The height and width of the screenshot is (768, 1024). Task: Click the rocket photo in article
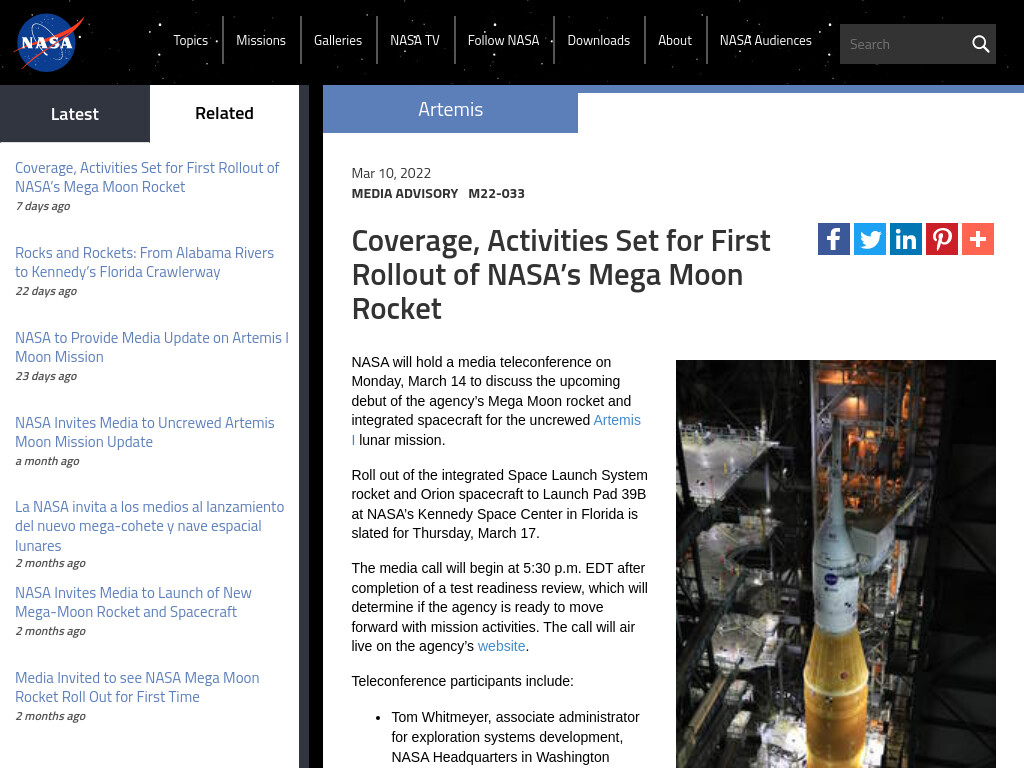click(835, 564)
